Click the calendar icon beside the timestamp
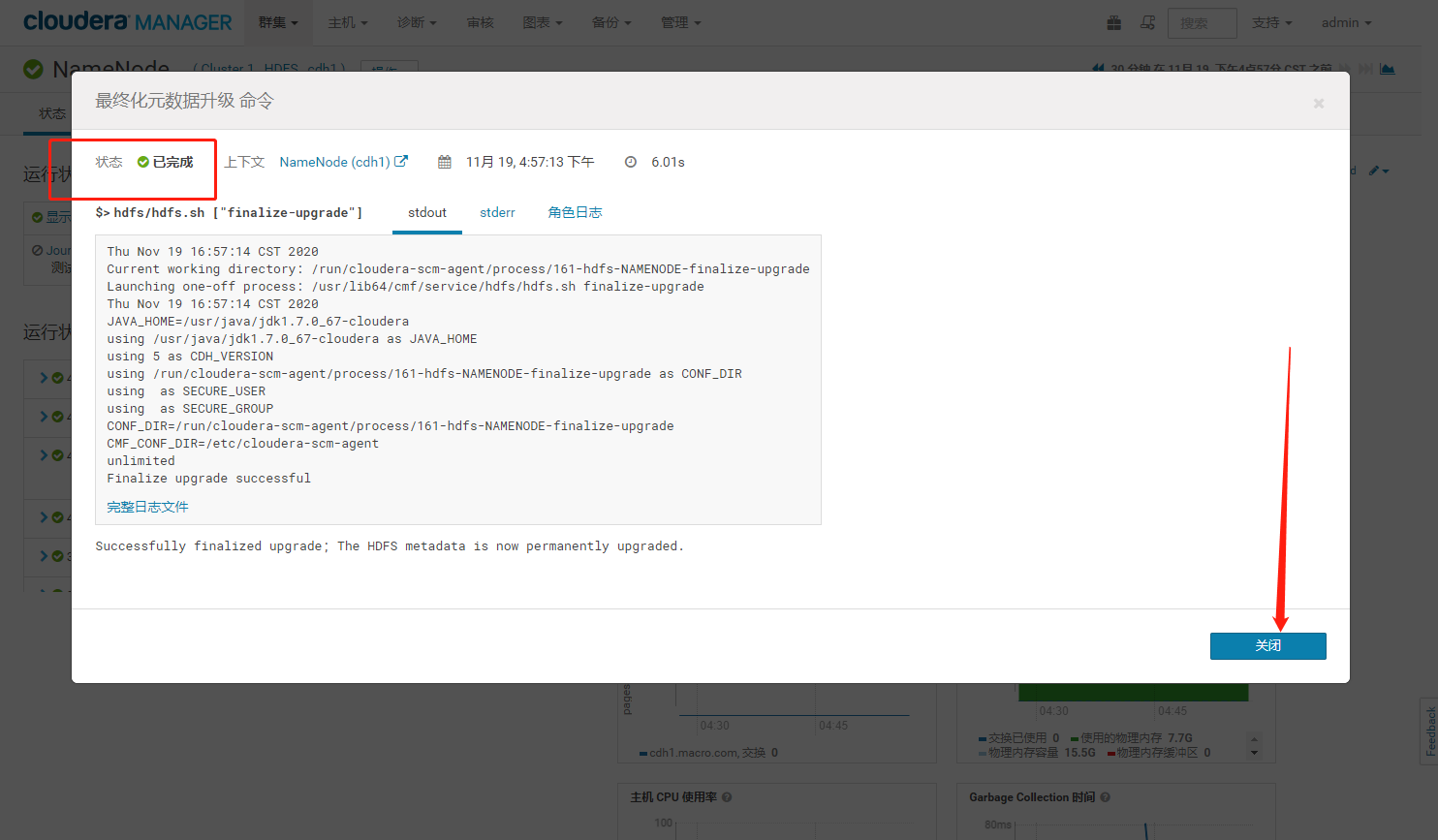The image size is (1438, 840). [x=445, y=162]
